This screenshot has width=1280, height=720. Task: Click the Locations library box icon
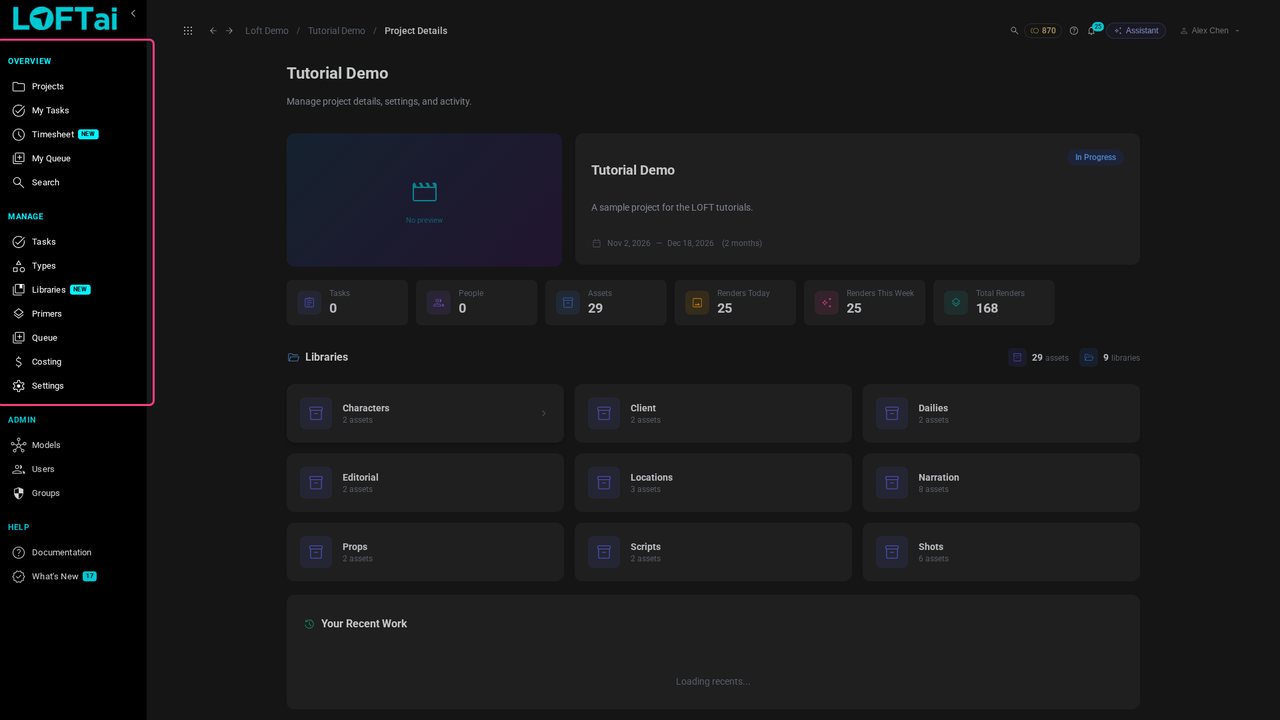604,483
